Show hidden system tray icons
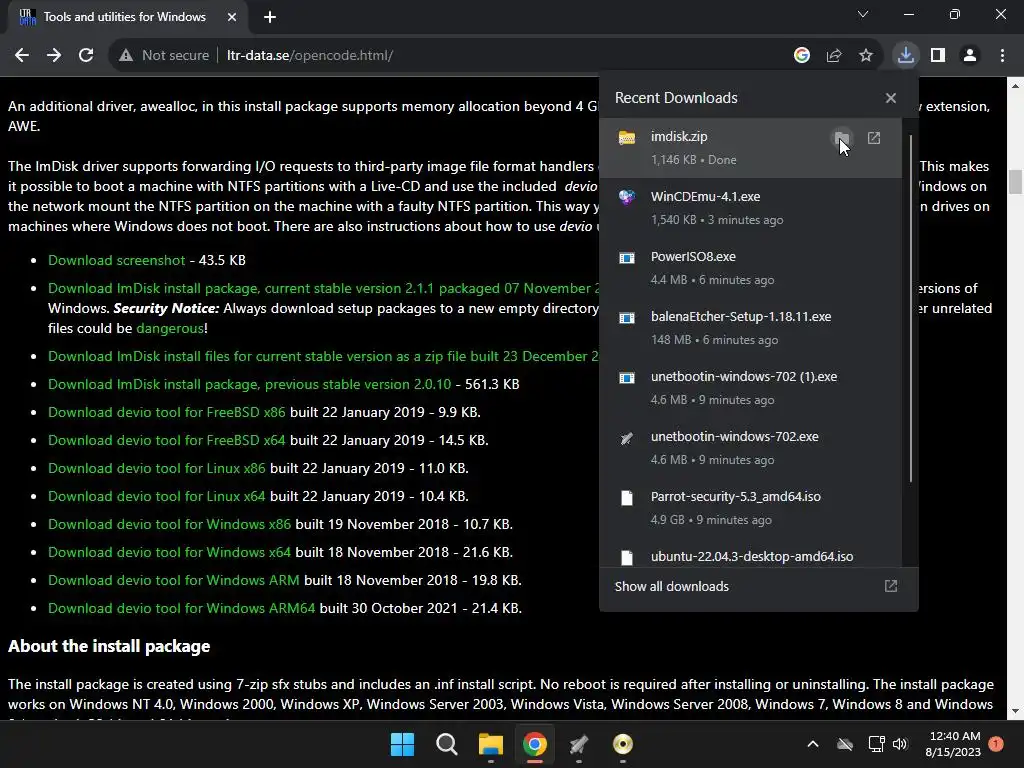The image size is (1024, 768). coord(813,744)
